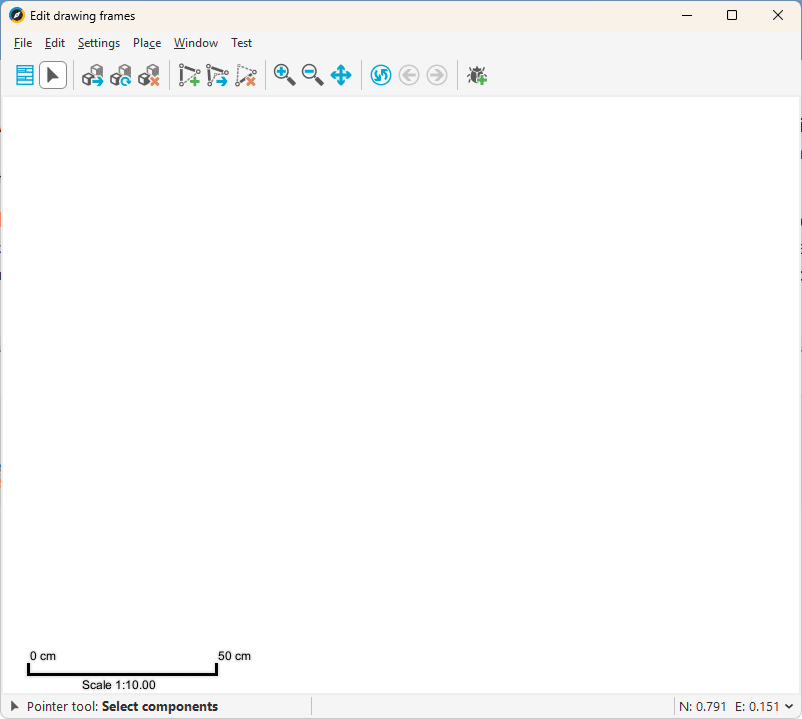Screen dimensions: 802x719
Task: Maximize the Edit drawing frames window
Action: coord(732,15)
